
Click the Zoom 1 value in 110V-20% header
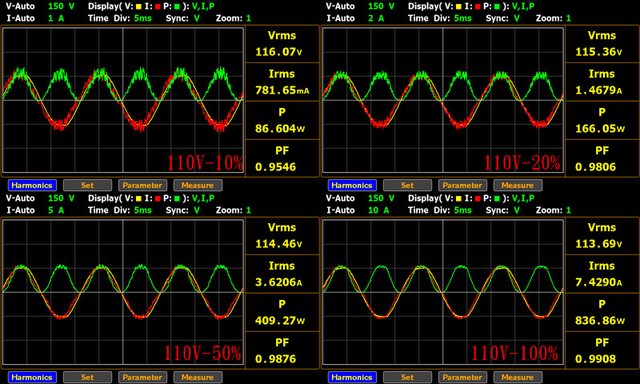pos(569,18)
